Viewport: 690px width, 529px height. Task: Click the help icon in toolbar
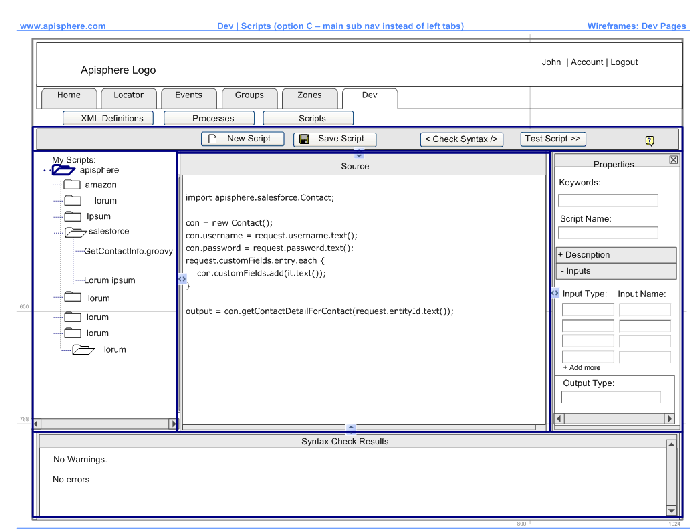point(650,140)
